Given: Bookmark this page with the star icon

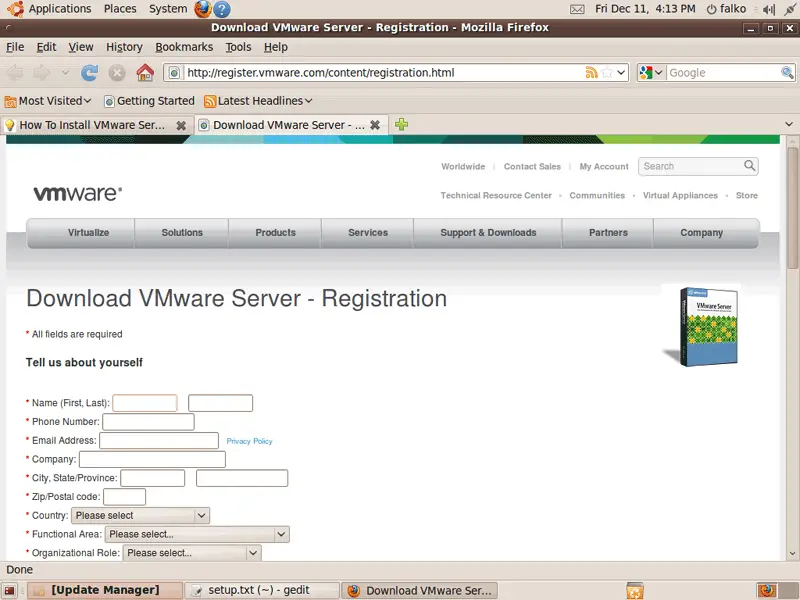Looking at the screenshot, I should click(607, 72).
